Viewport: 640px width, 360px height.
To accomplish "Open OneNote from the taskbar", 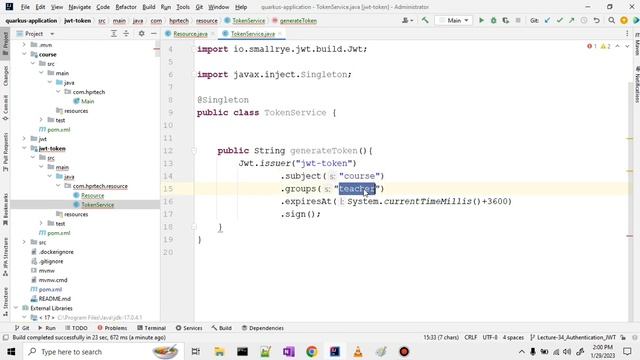I will (x=289, y=351).
